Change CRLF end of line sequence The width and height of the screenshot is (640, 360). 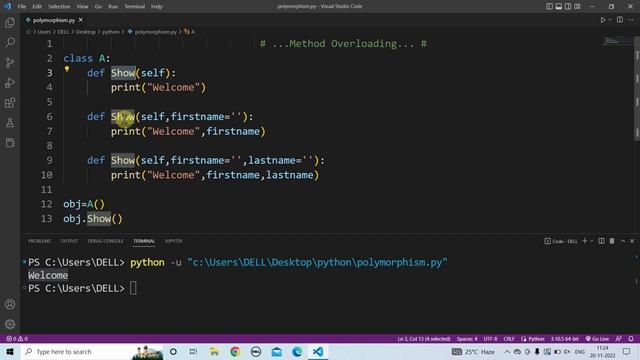coord(509,338)
